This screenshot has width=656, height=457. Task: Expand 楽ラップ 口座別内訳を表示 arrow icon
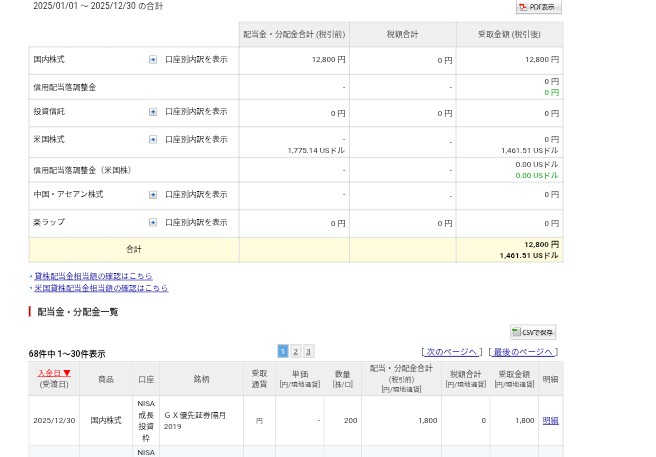pyautogui.click(x=153, y=222)
